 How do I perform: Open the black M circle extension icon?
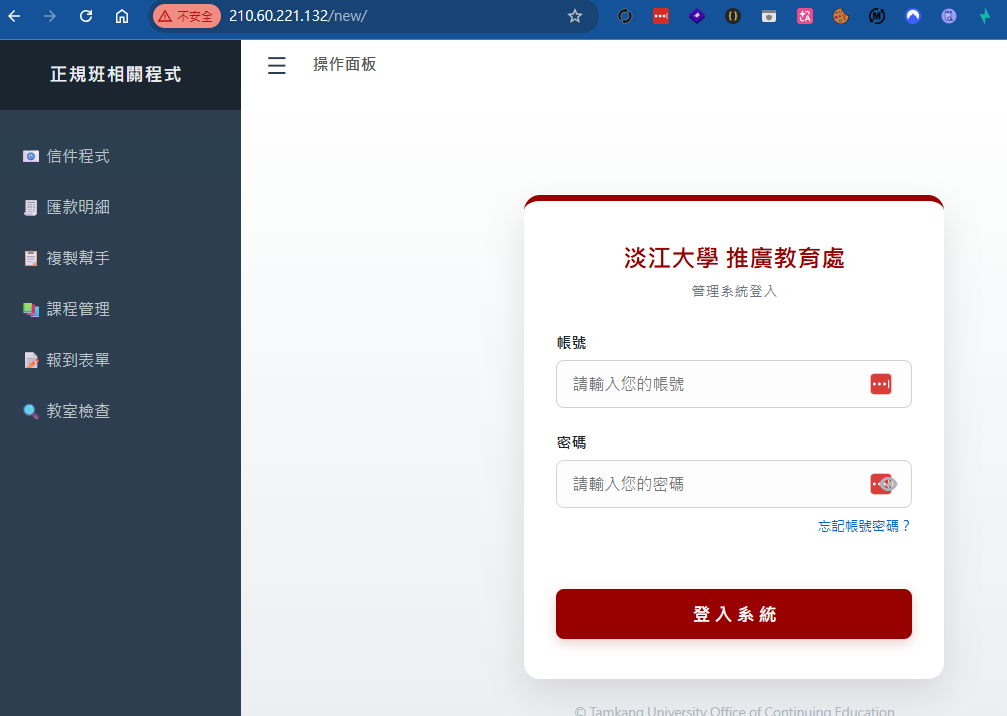[877, 16]
